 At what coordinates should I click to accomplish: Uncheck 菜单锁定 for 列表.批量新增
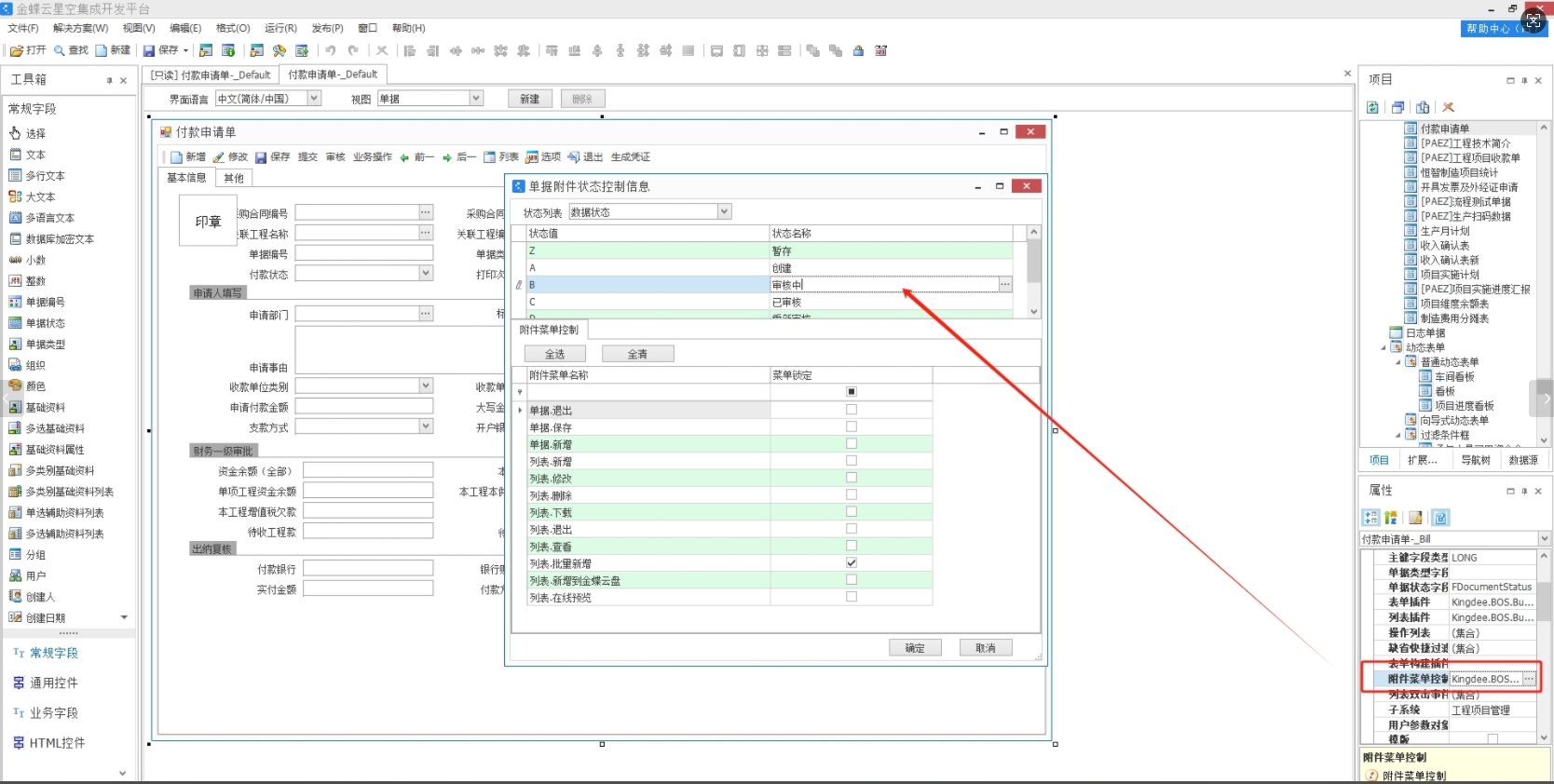(851, 562)
